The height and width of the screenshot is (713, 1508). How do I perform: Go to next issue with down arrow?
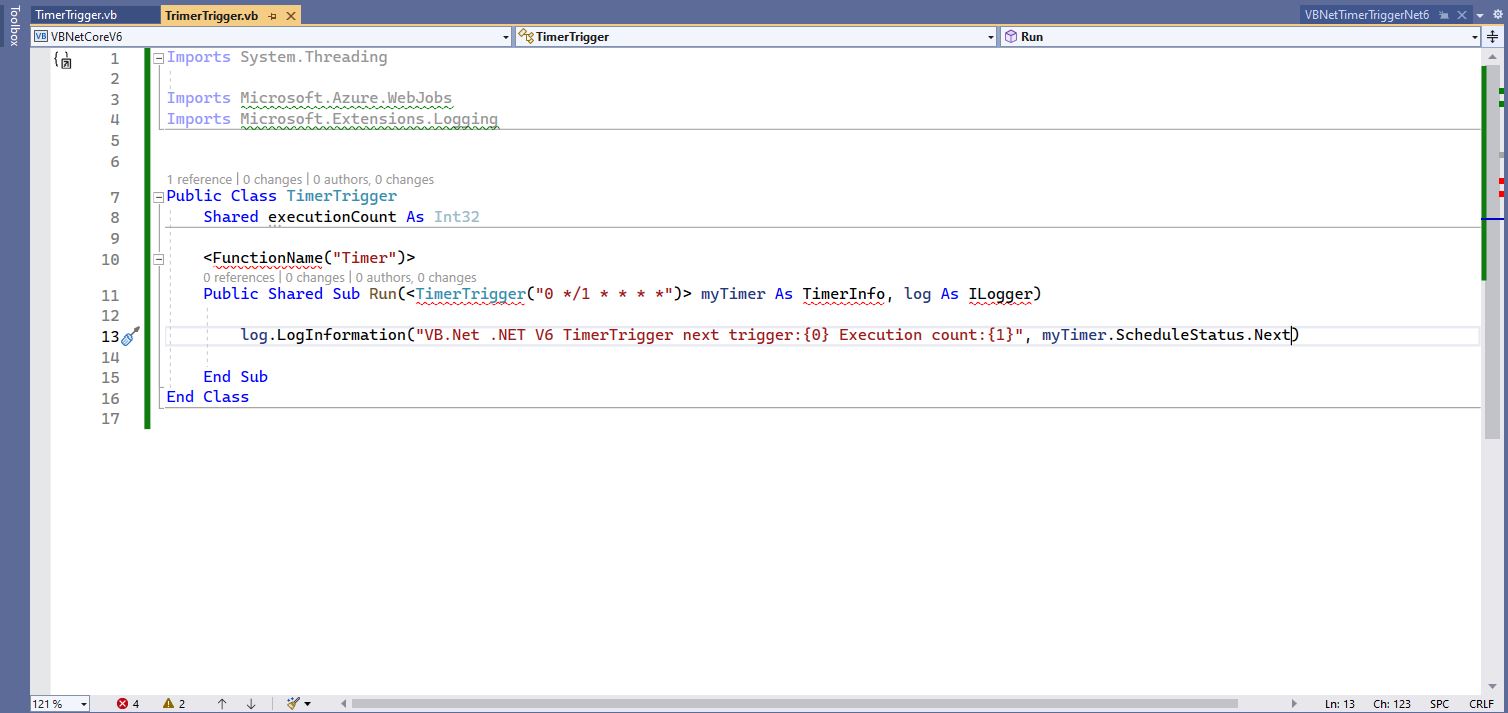point(251,703)
